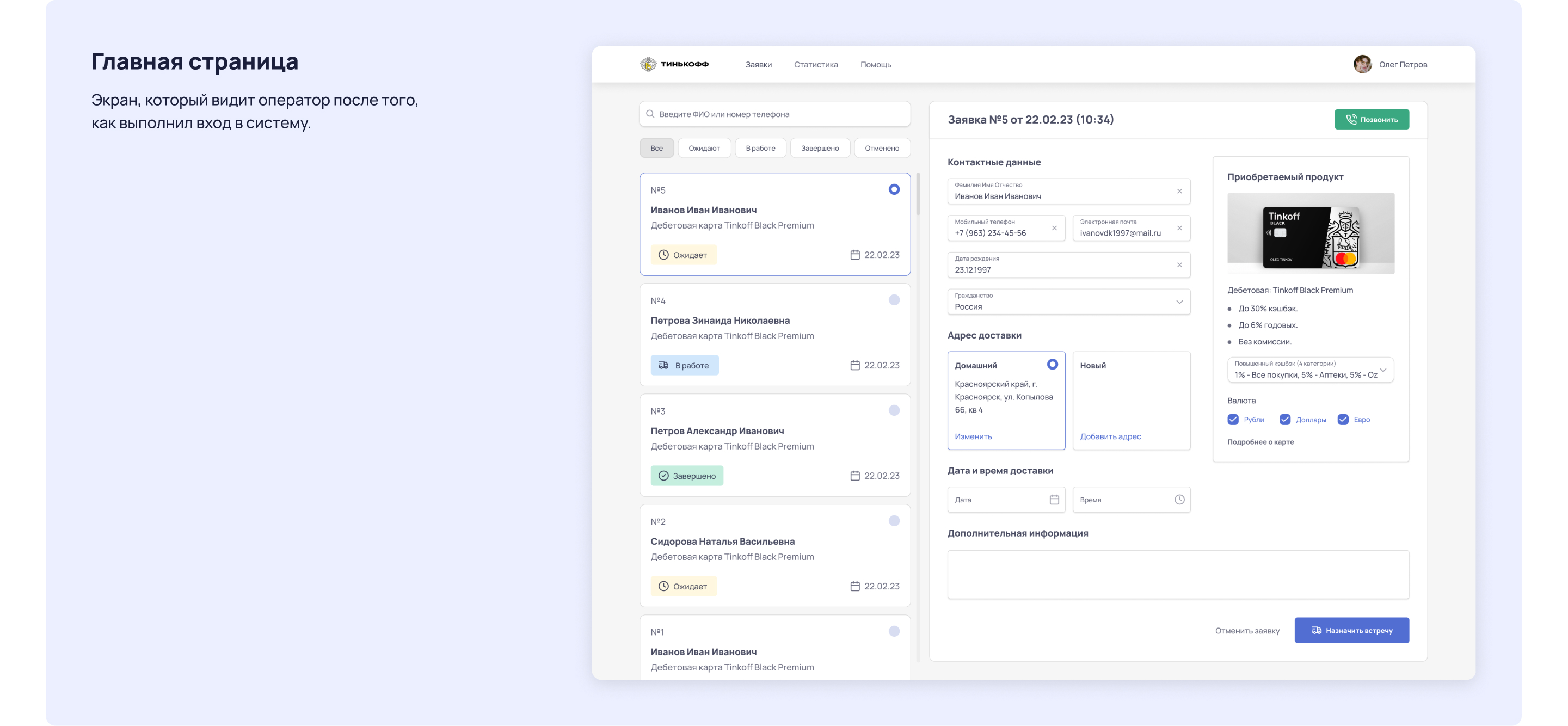Viewport: 1568px width, 726px height.
Task: Clear the full name field with X
Action: (x=1179, y=191)
